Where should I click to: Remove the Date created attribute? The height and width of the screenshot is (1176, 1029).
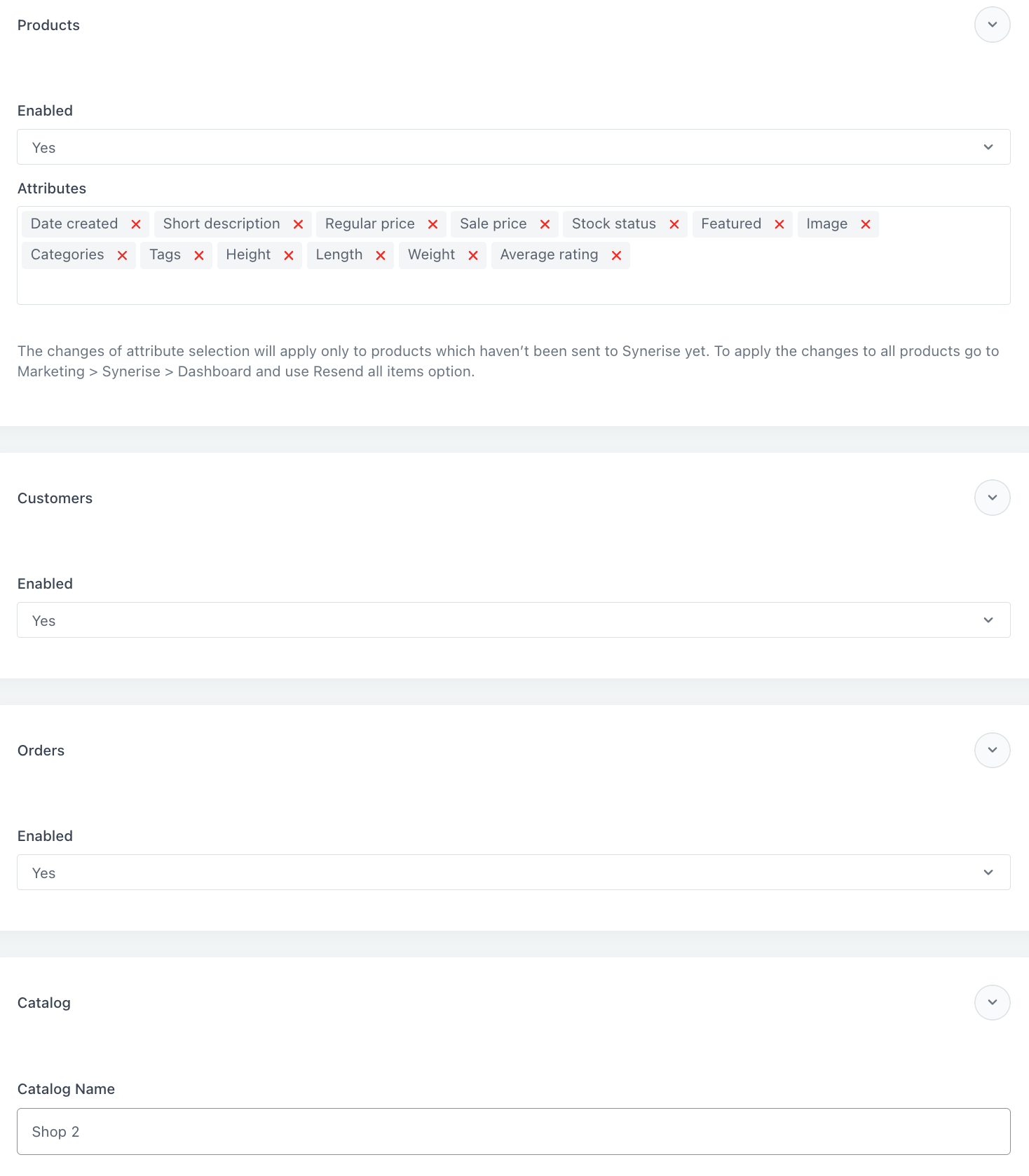point(136,224)
